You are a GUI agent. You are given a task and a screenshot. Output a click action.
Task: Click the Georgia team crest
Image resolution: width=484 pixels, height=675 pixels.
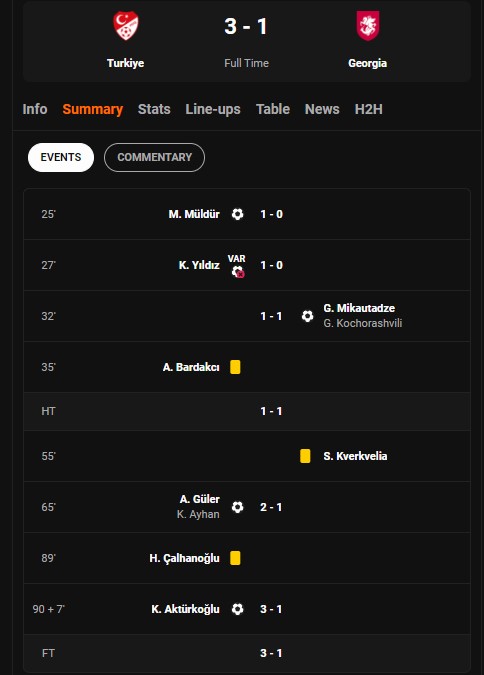tap(367, 26)
